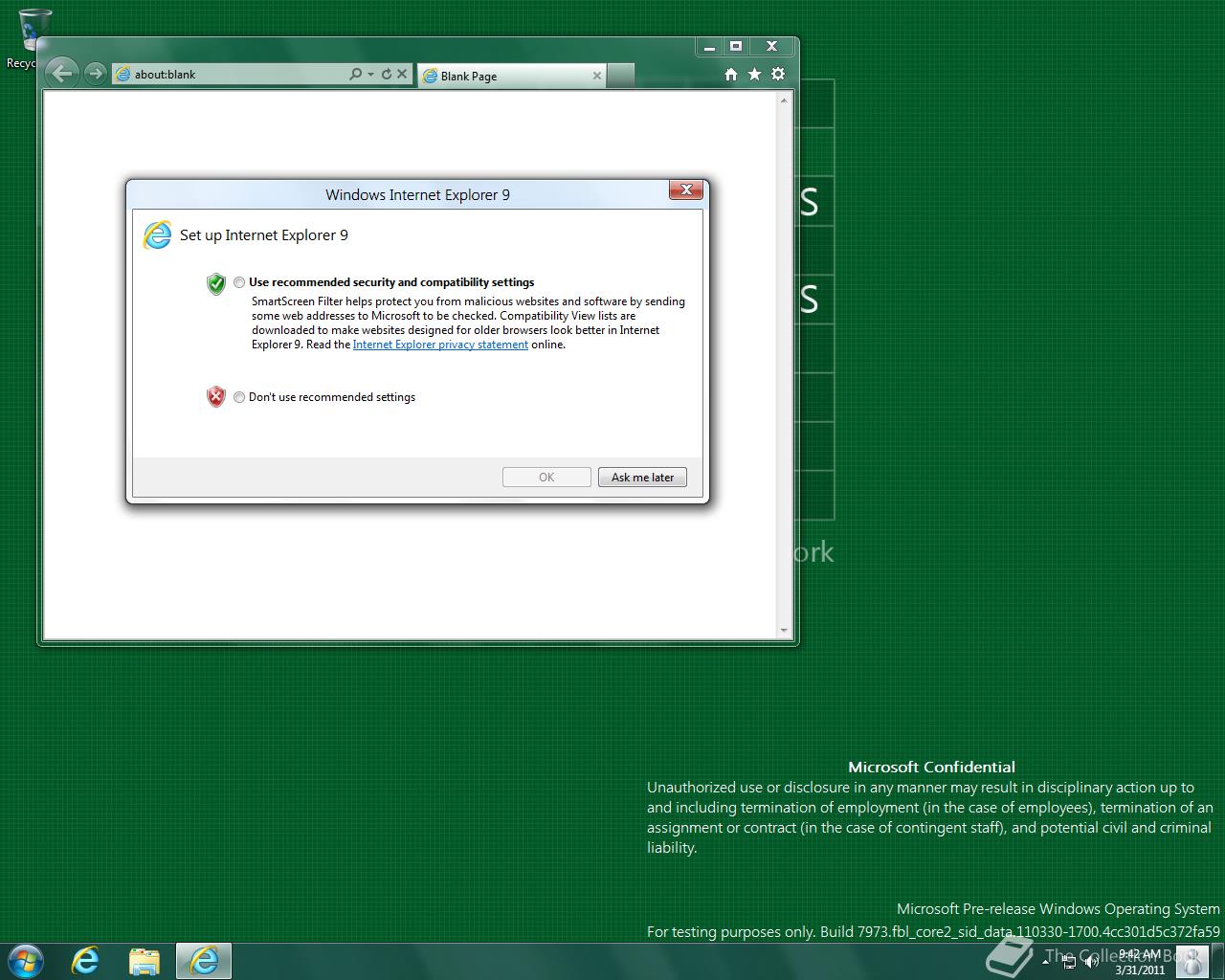The width and height of the screenshot is (1225, 980).
Task: Click the browser Back arrow button
Action: click(61, 73)
